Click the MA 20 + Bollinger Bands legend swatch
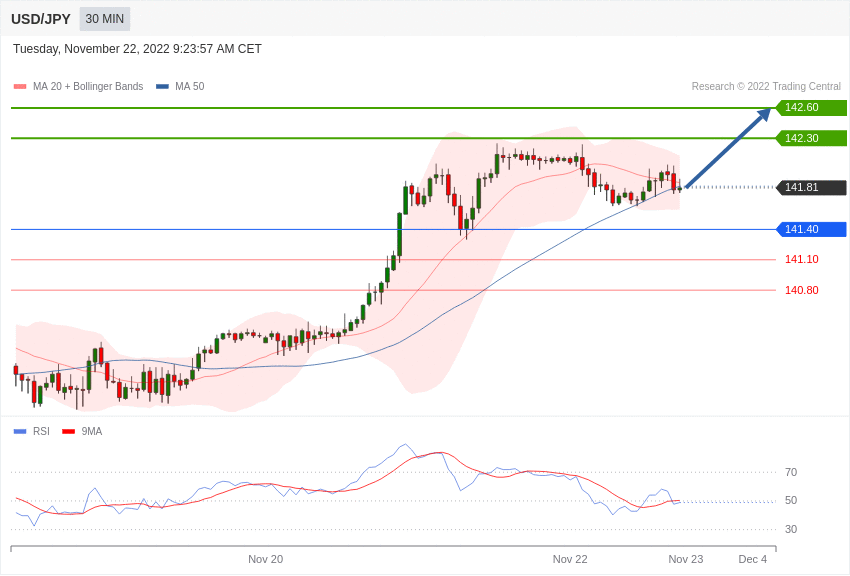The width and height of the screenshot is (850, 576). click(x=20, y=87)
